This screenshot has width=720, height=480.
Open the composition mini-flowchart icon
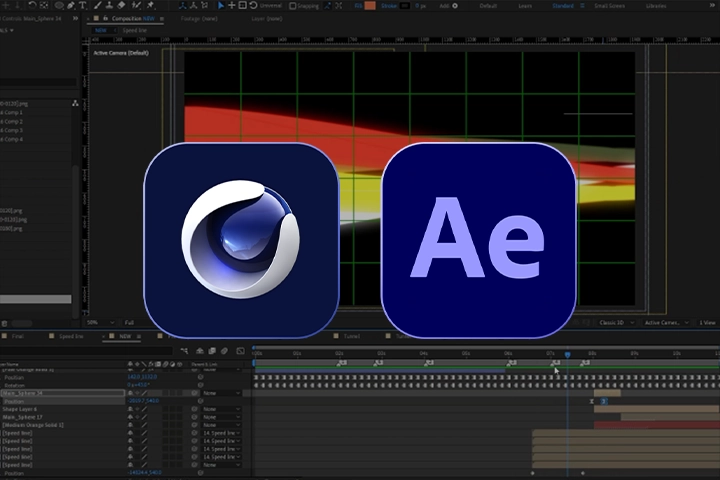click(185, 351)
